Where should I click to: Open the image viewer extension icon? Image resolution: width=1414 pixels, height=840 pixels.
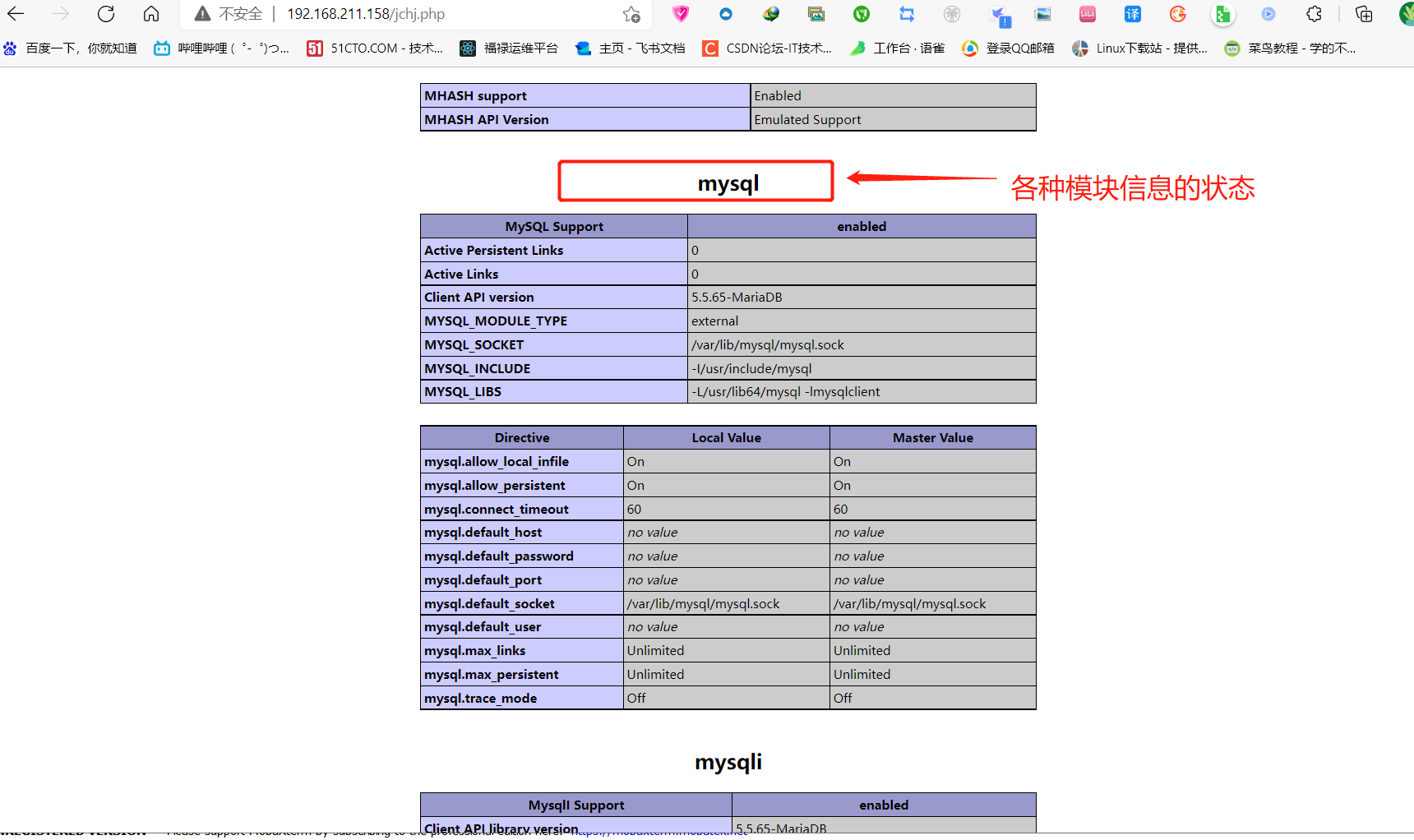tap(1042, 14)
